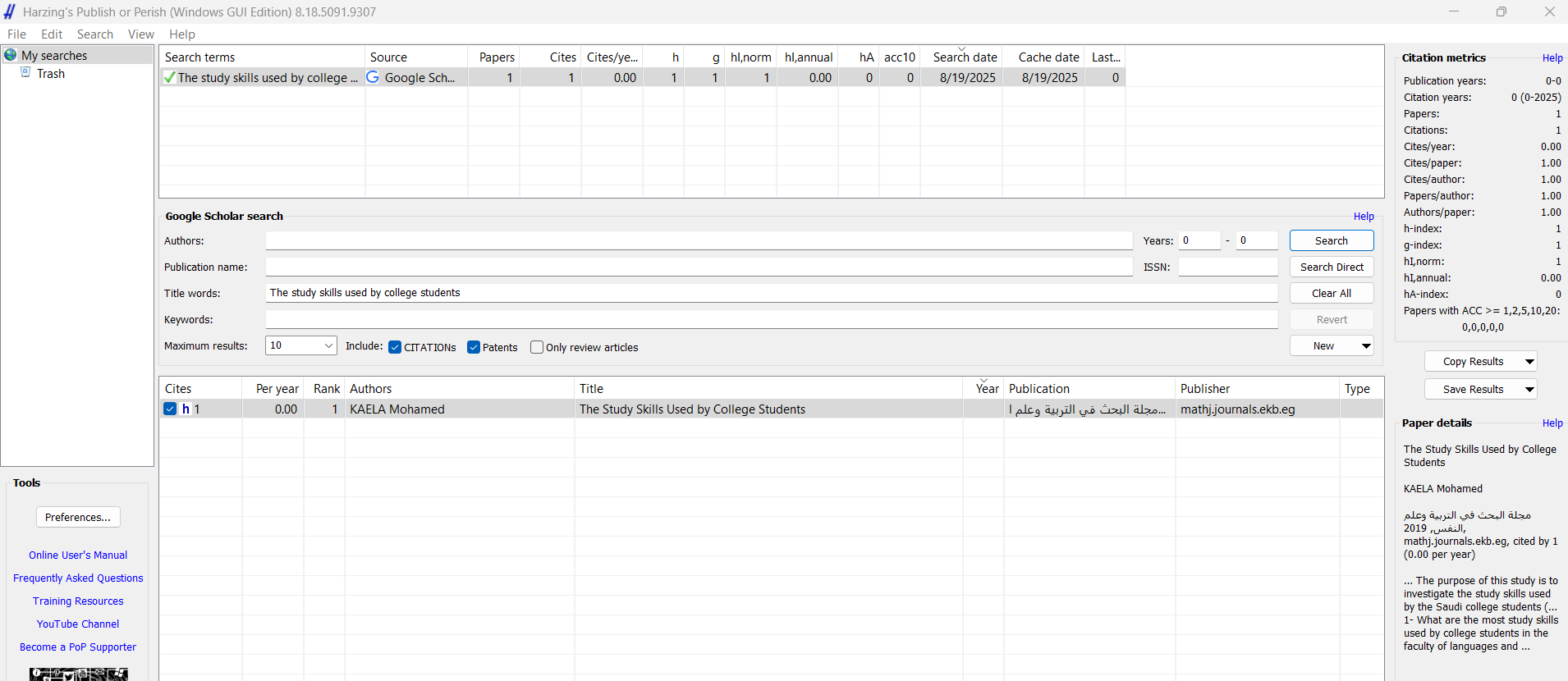Select the Trash tree item
This screenshot has height=681, width=1568.
tap(51, 74)
